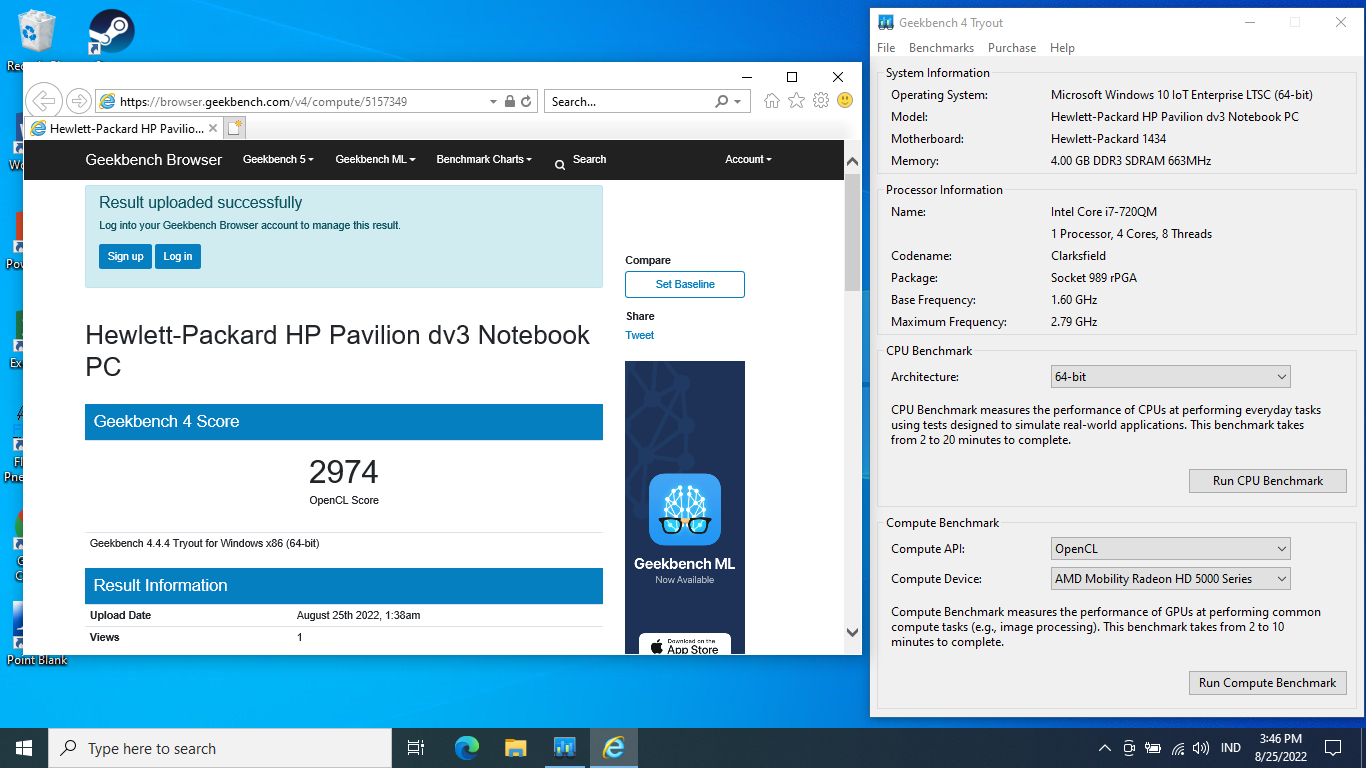1366x768 pixels.
Task: Click the vertical scrollbar thumb in IE
Action: click(852, 231)
